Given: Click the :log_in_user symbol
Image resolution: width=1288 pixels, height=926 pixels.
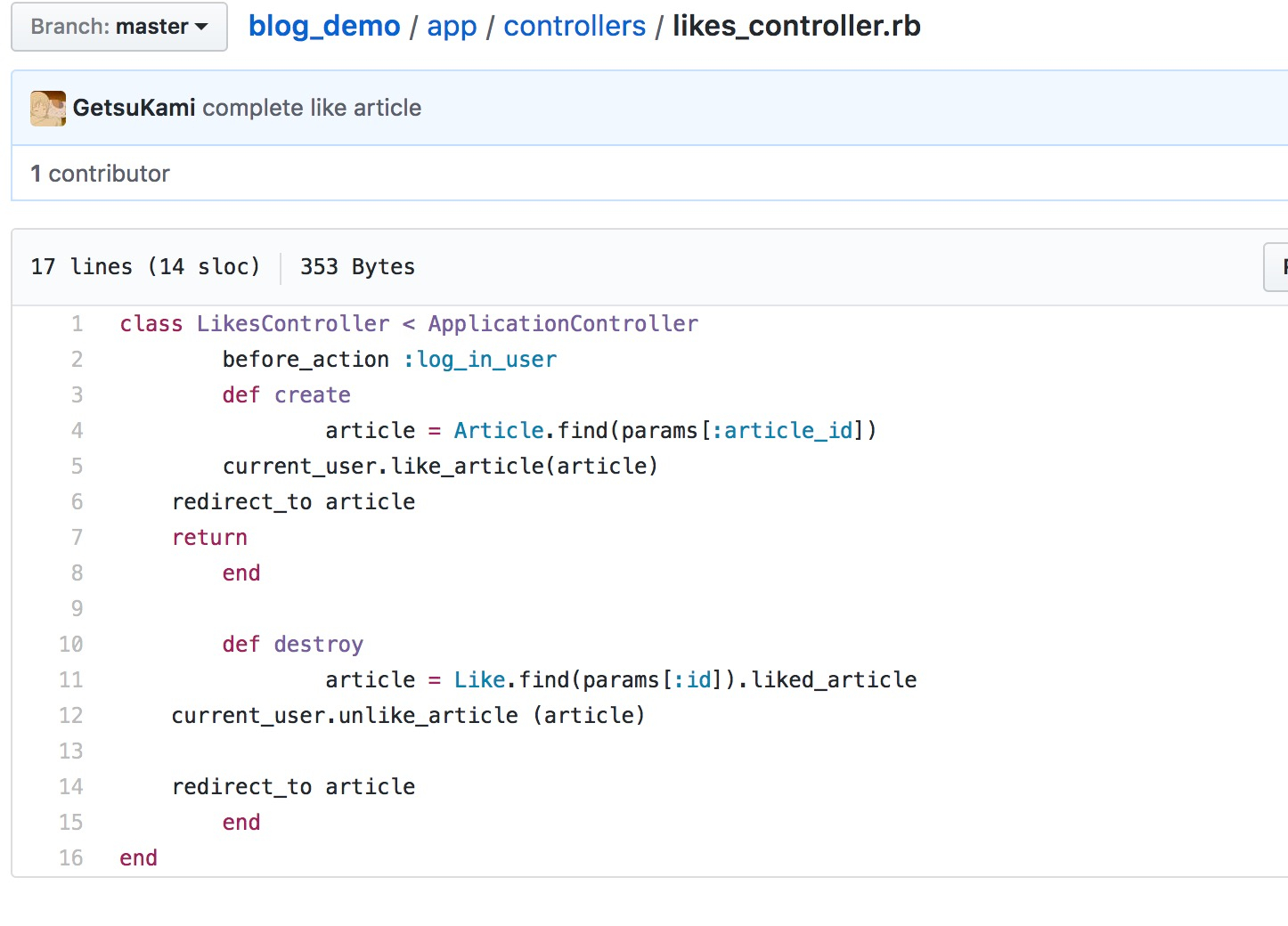Looking at the screenshot, I should point(480,359).
